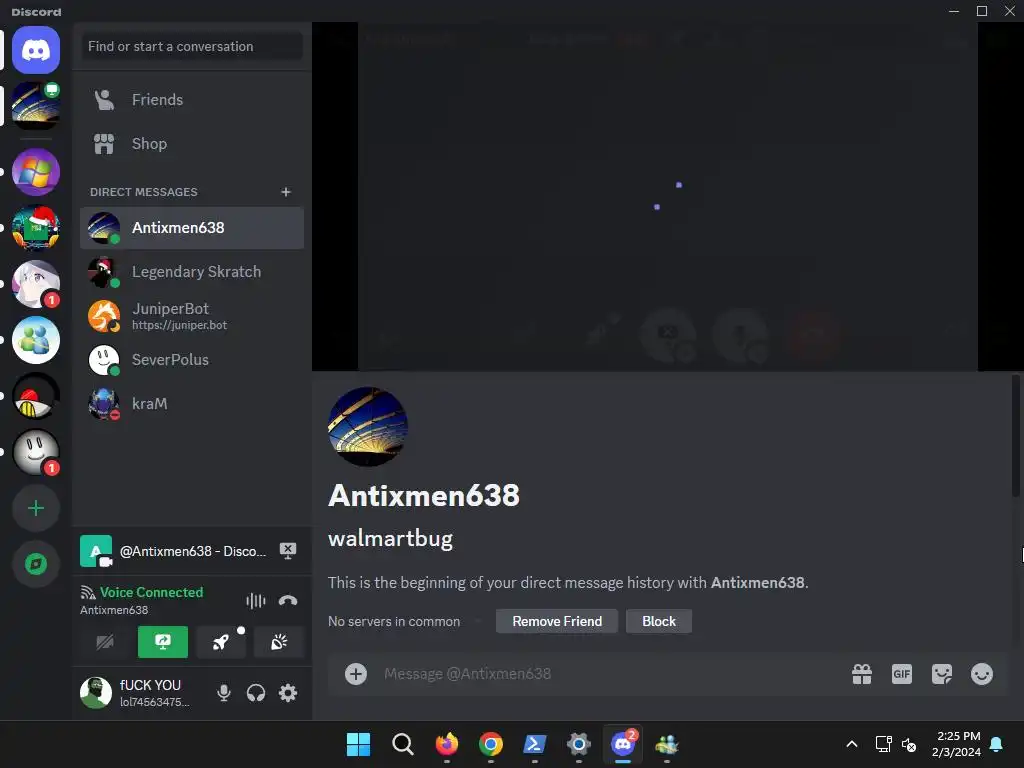Open Explore Discoverable Servers compass icon
Viewport: 1024px width, 768px height.
coord(36,564)
